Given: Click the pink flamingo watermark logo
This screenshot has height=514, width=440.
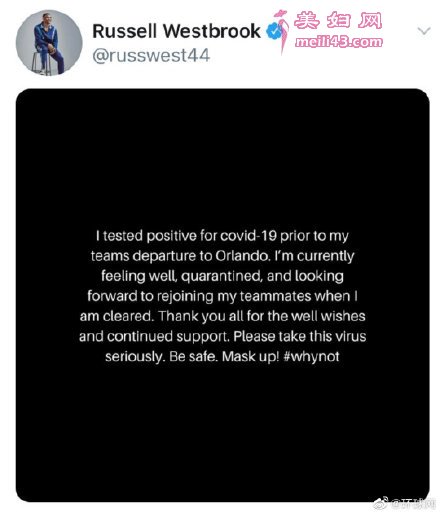Looking at the screenshot, I should tap(282, 31).
